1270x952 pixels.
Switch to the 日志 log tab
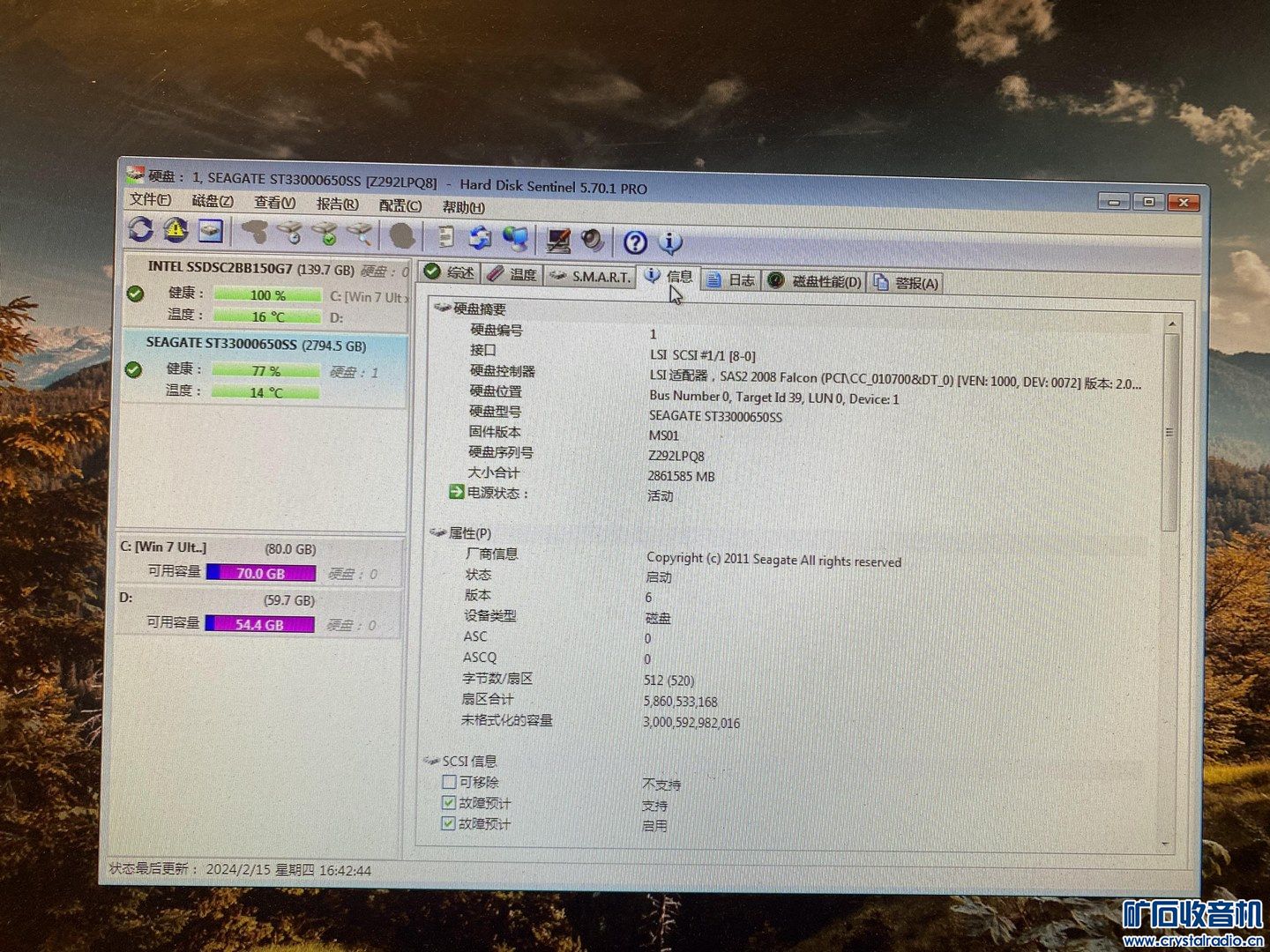point(731,279)
